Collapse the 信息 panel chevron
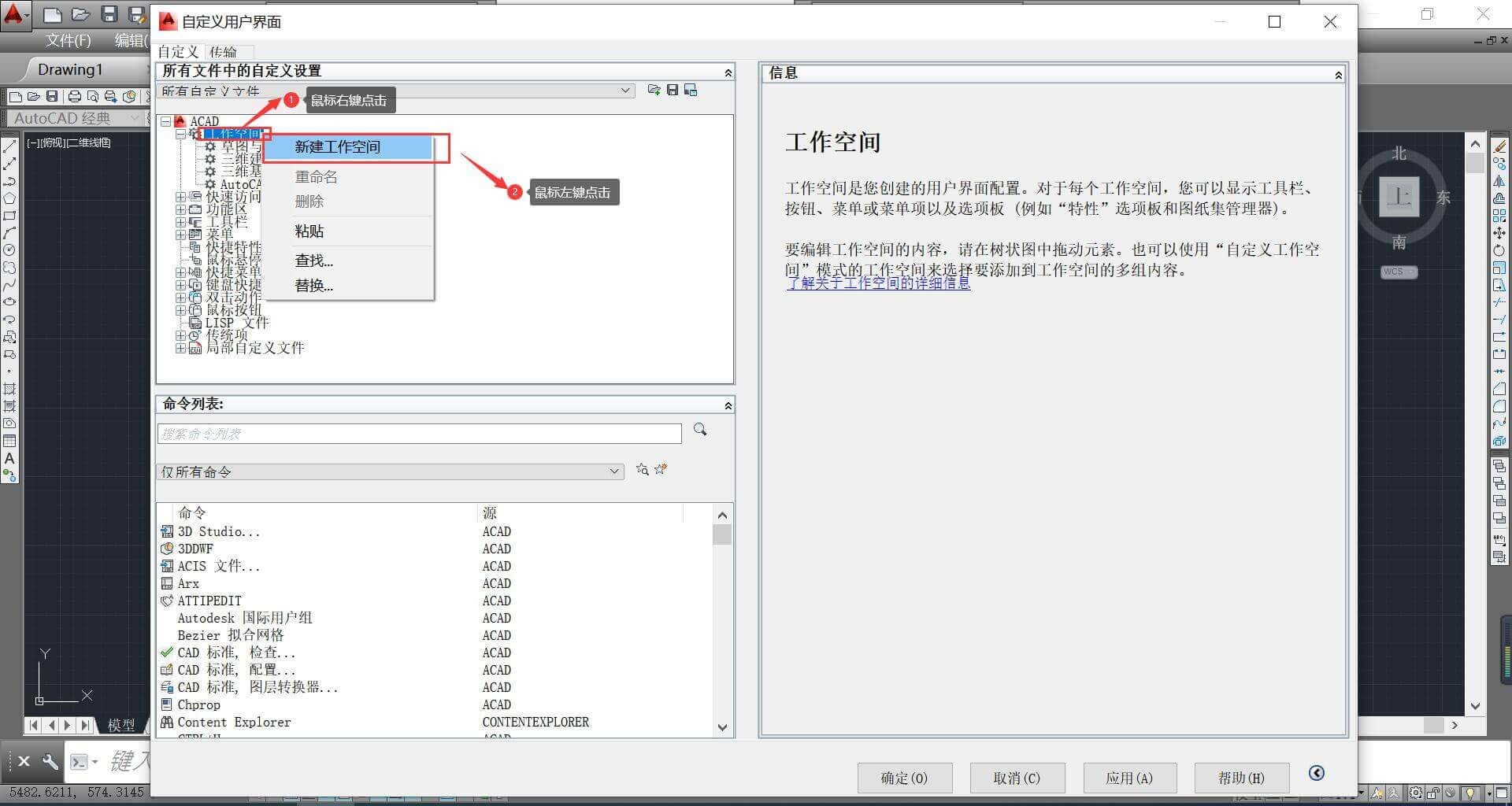The image size is (1512, 806). click(x=1338, y=75)
